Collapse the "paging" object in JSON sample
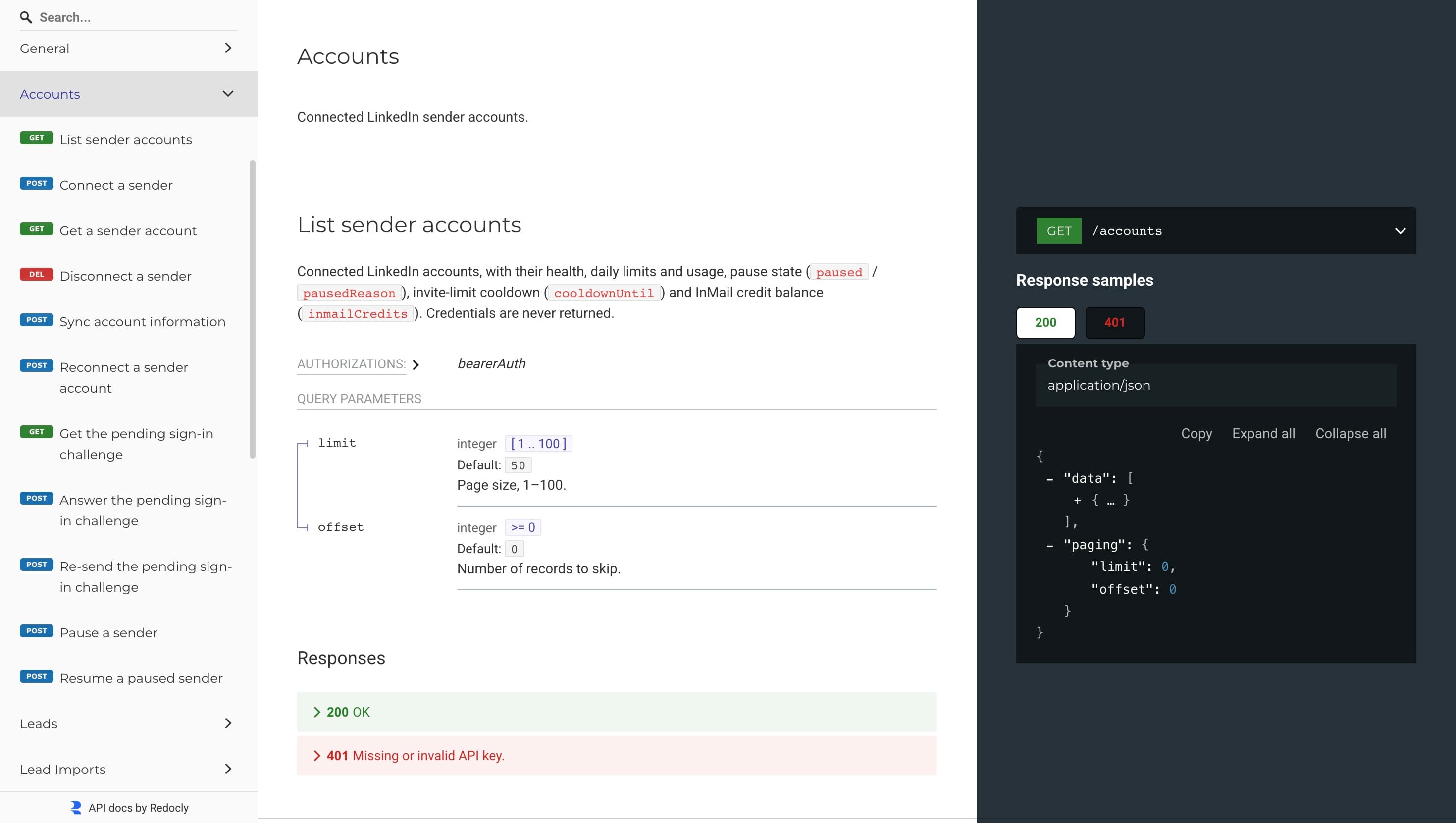1456x823 pixels. point(1049,546)
